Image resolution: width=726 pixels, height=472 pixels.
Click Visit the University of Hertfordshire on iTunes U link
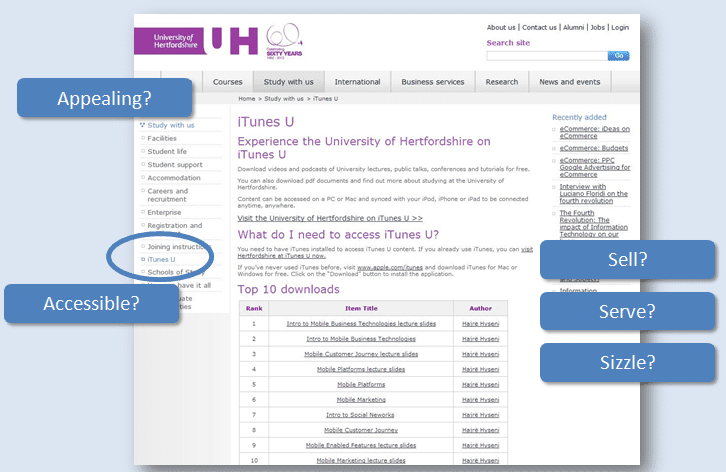tap(330, 217)
